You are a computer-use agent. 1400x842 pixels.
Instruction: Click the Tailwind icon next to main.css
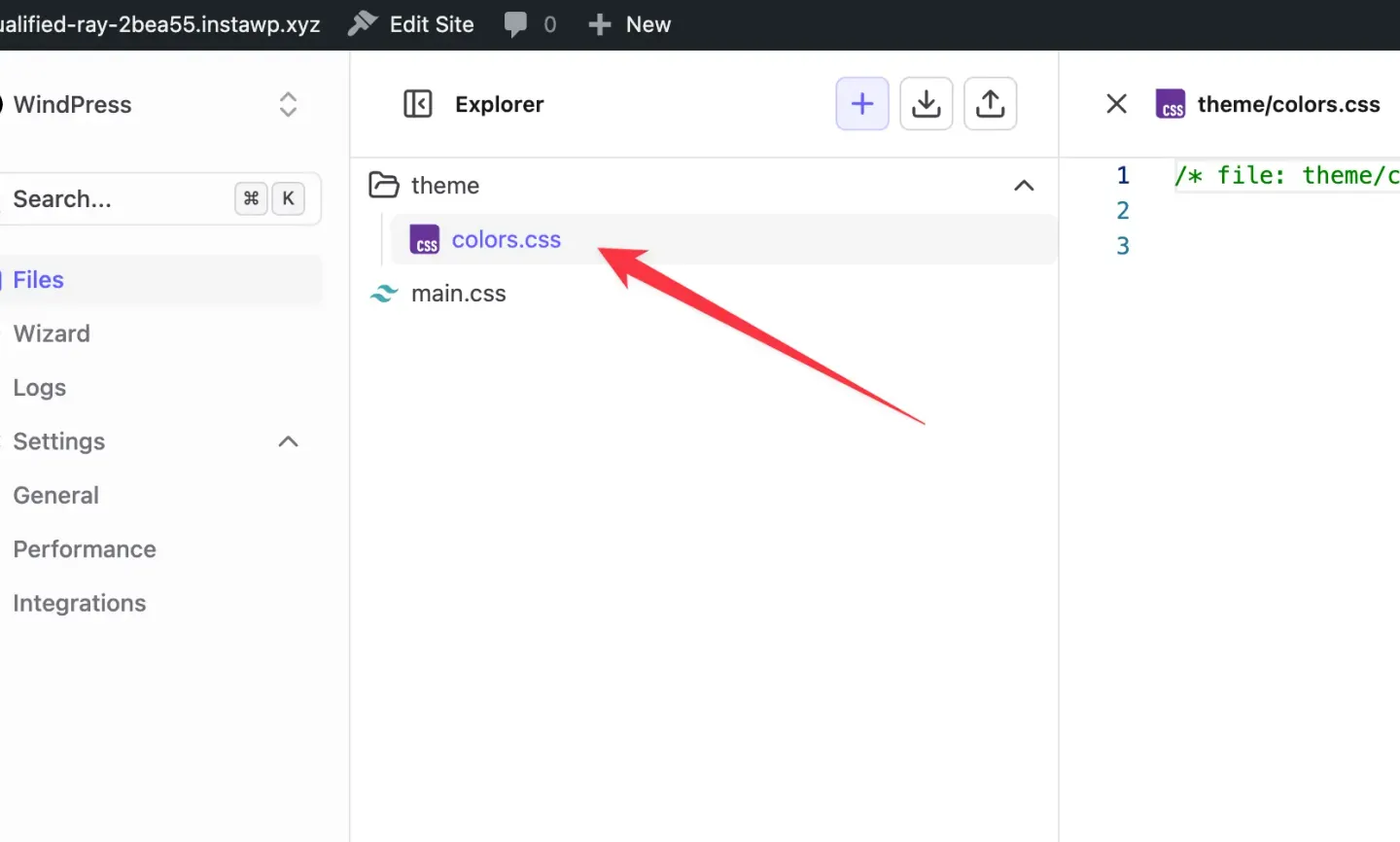pos(384,293)
